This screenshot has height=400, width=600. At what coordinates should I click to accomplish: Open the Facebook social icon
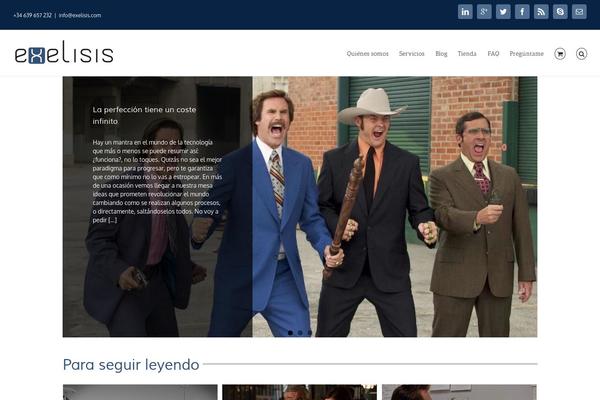[x=522, y=12]
